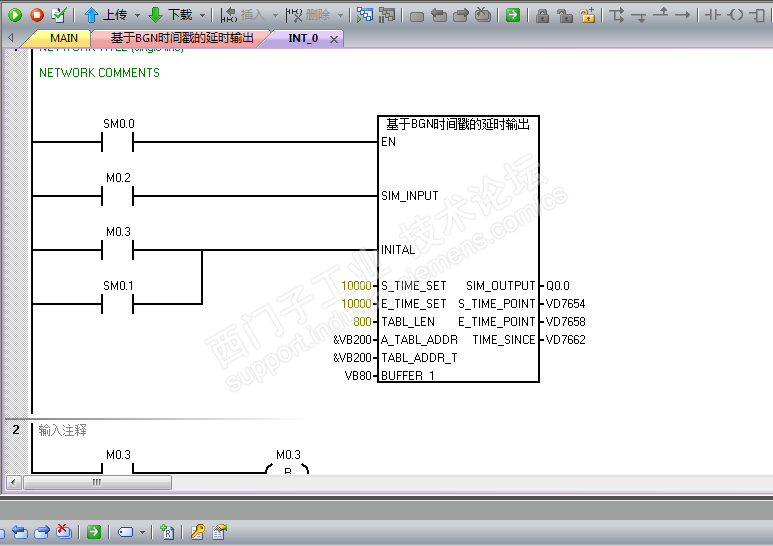Go to next bookmark in bottom toolbar

42,532
